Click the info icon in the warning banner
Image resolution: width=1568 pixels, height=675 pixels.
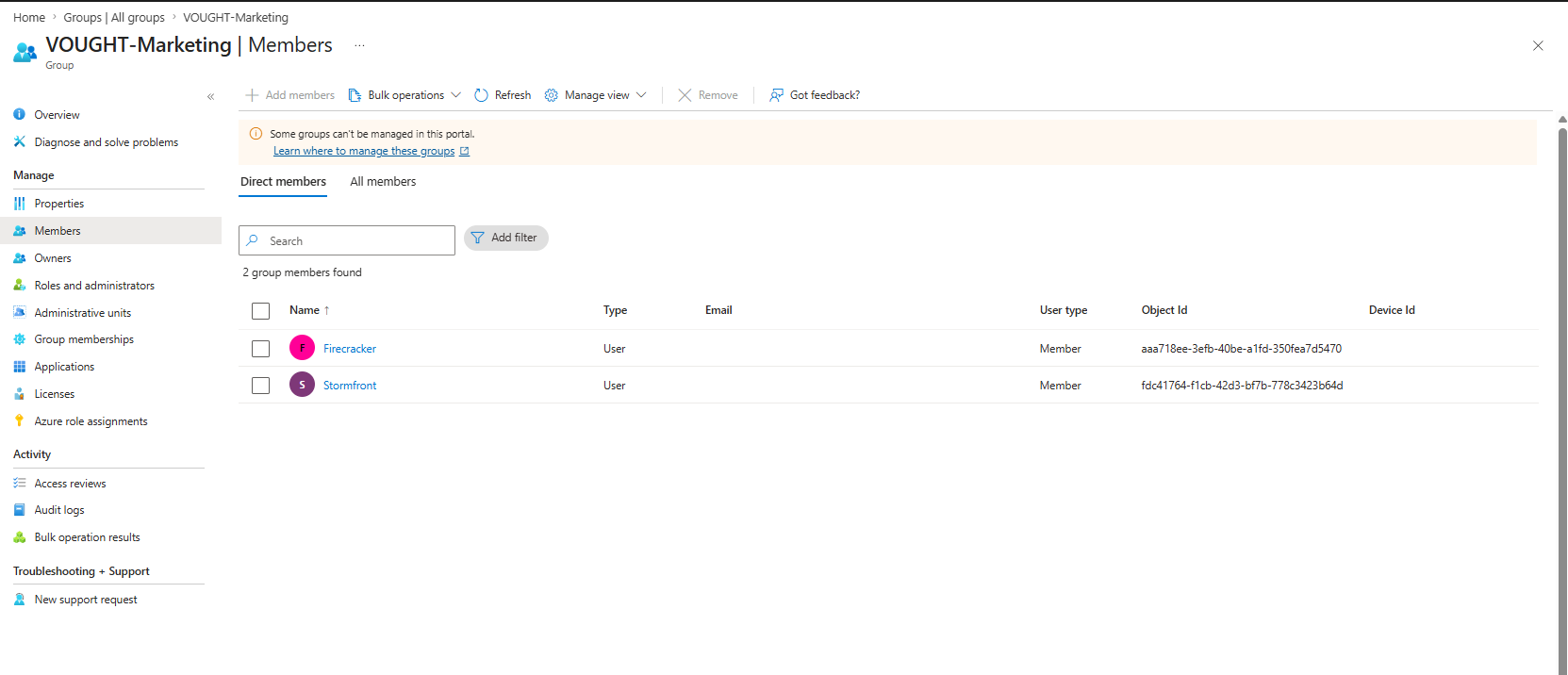256,134
